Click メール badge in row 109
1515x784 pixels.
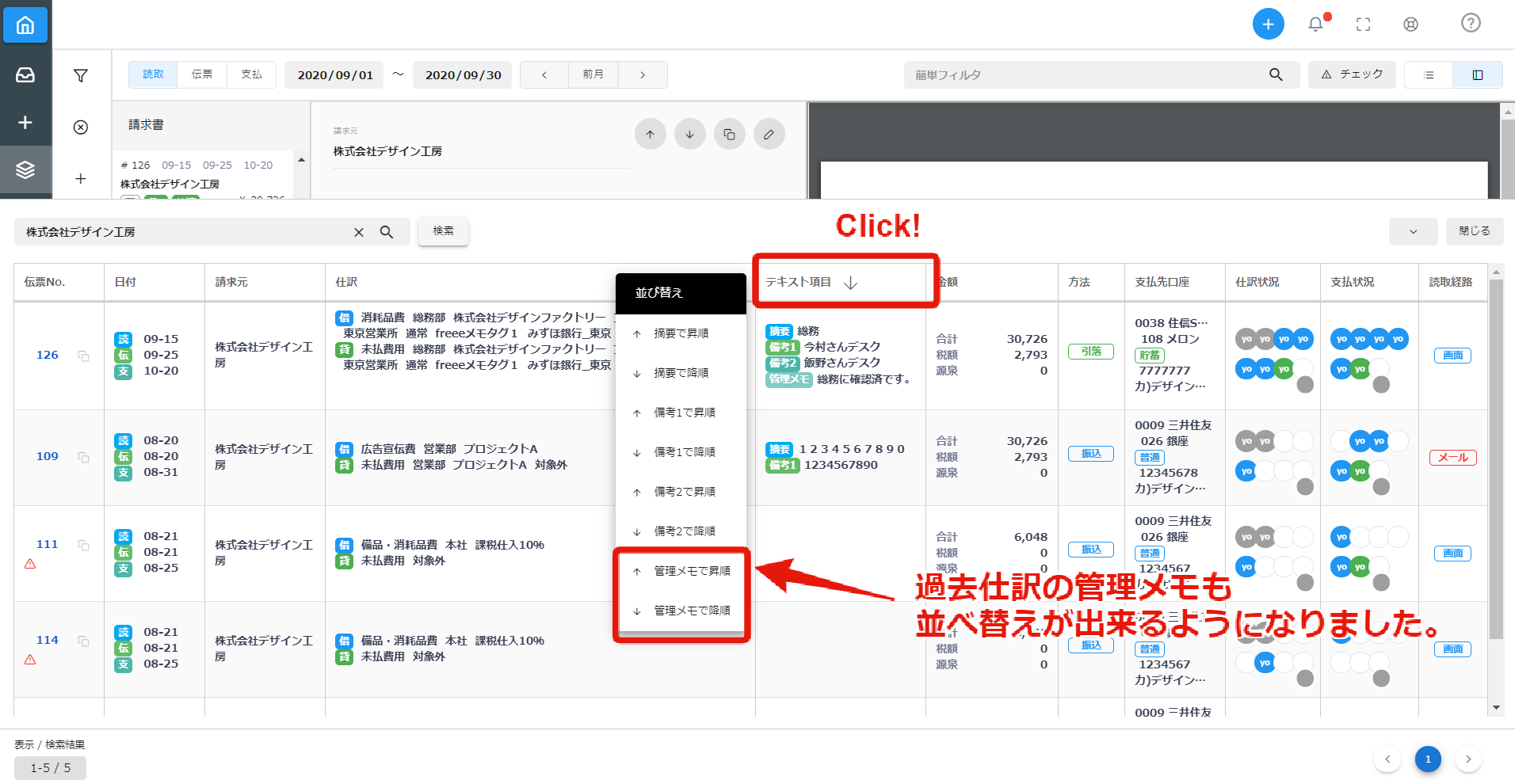click(1453, 458)
